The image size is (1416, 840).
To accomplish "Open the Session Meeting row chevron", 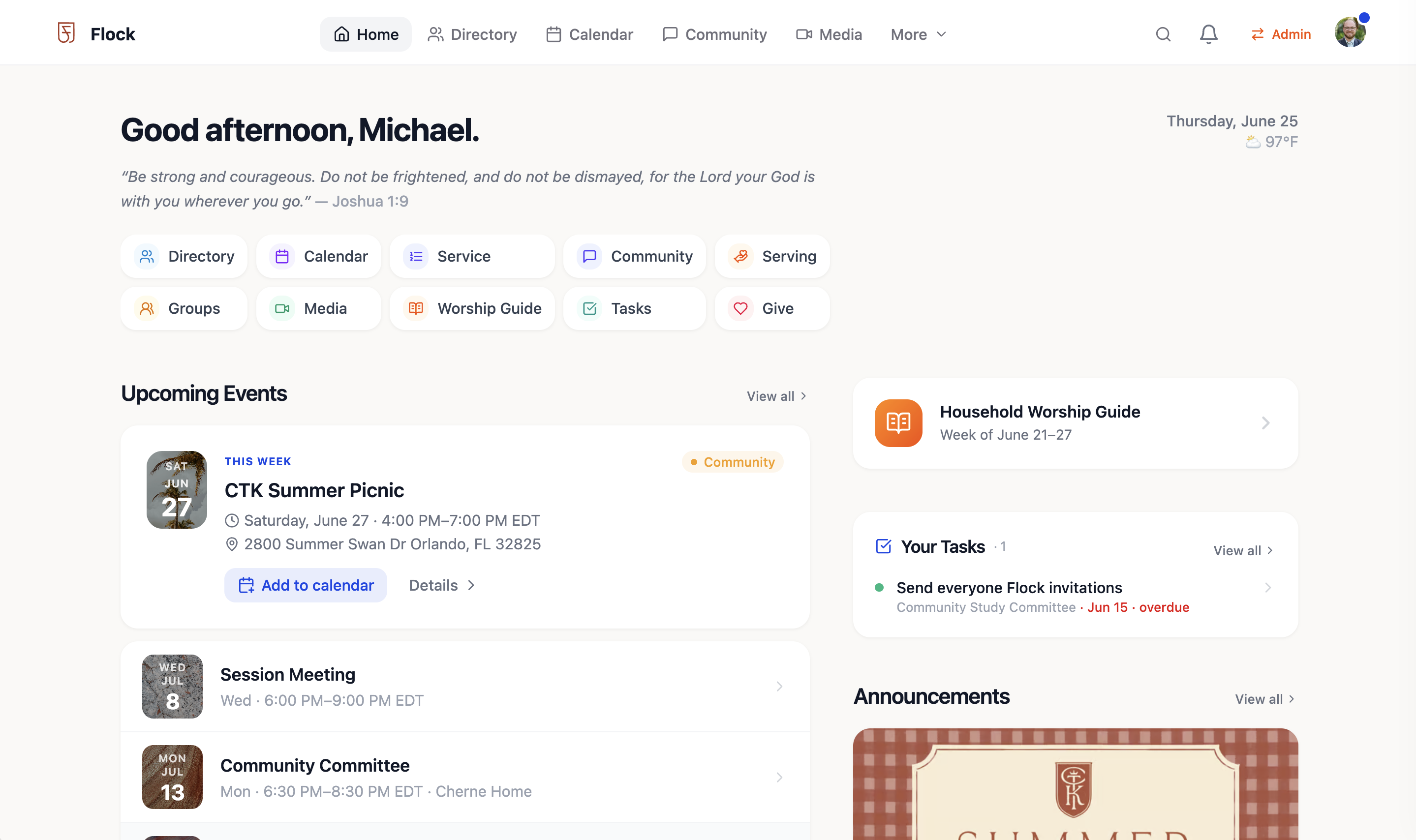I will pos(780,687).
